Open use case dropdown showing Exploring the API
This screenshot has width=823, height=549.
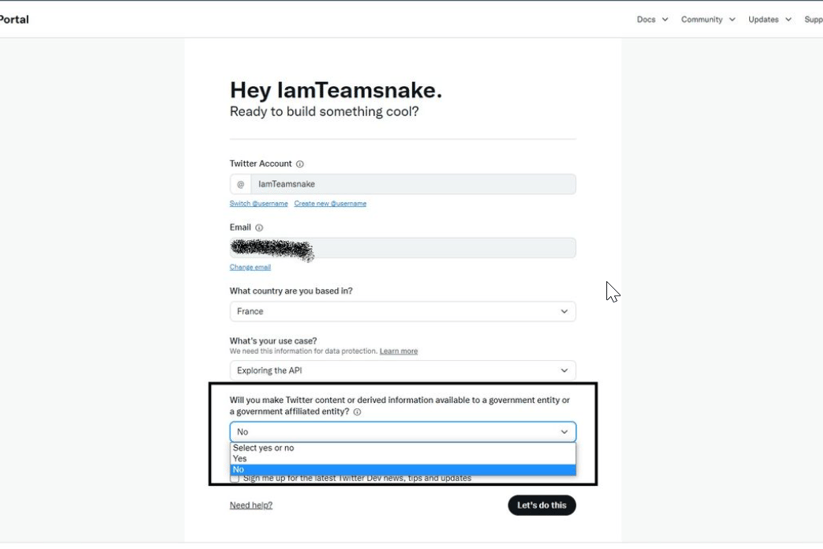(403, 371)
